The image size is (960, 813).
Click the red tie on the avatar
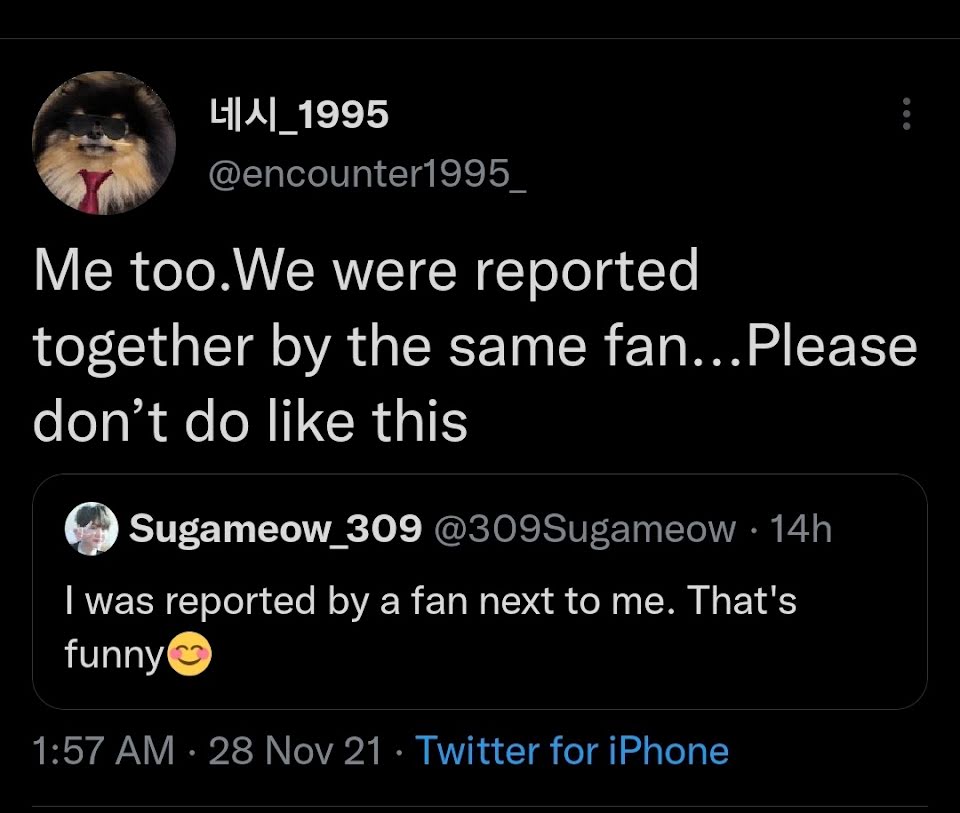(95, 190)
